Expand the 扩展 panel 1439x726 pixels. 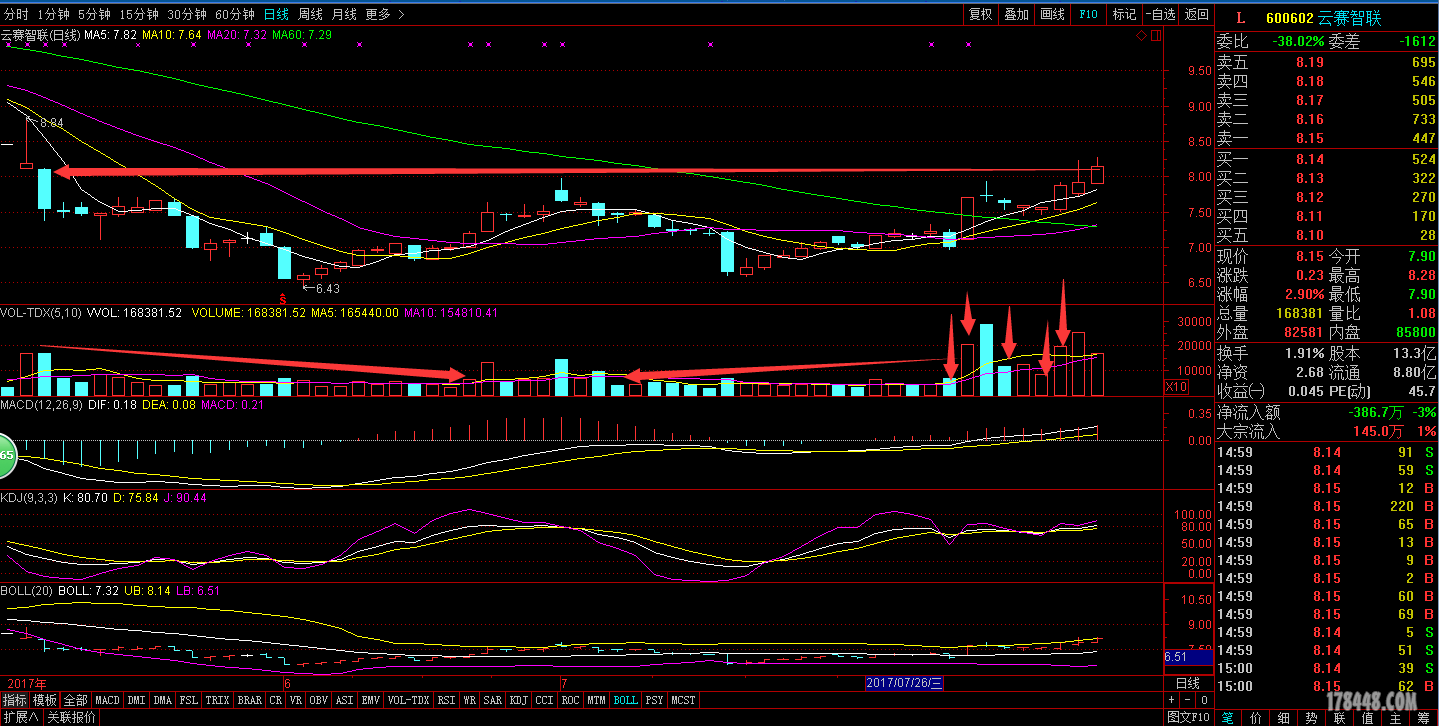21,717
